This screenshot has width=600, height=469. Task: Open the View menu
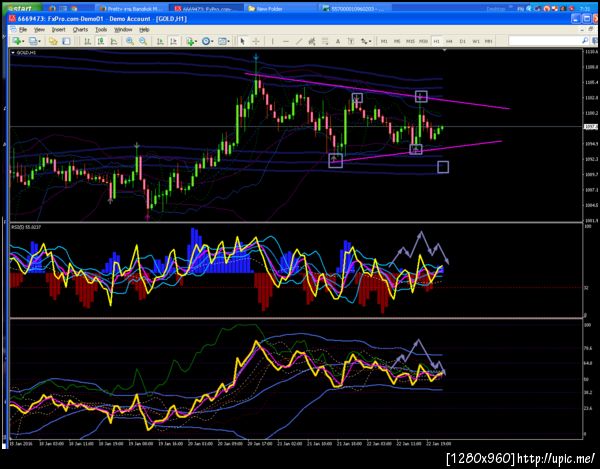tap(39, 29)
